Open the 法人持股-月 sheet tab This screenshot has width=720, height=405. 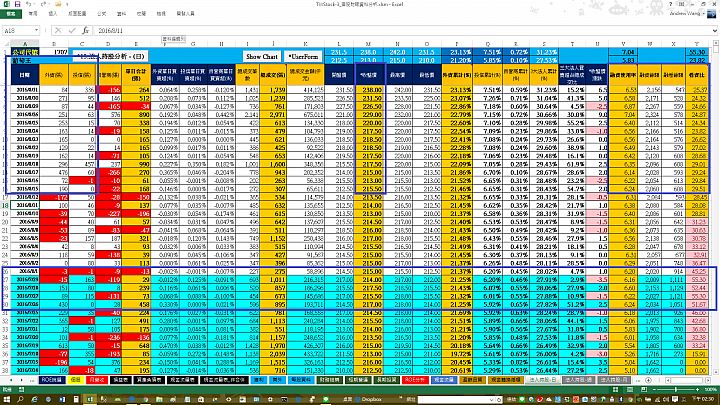point(614,380)
